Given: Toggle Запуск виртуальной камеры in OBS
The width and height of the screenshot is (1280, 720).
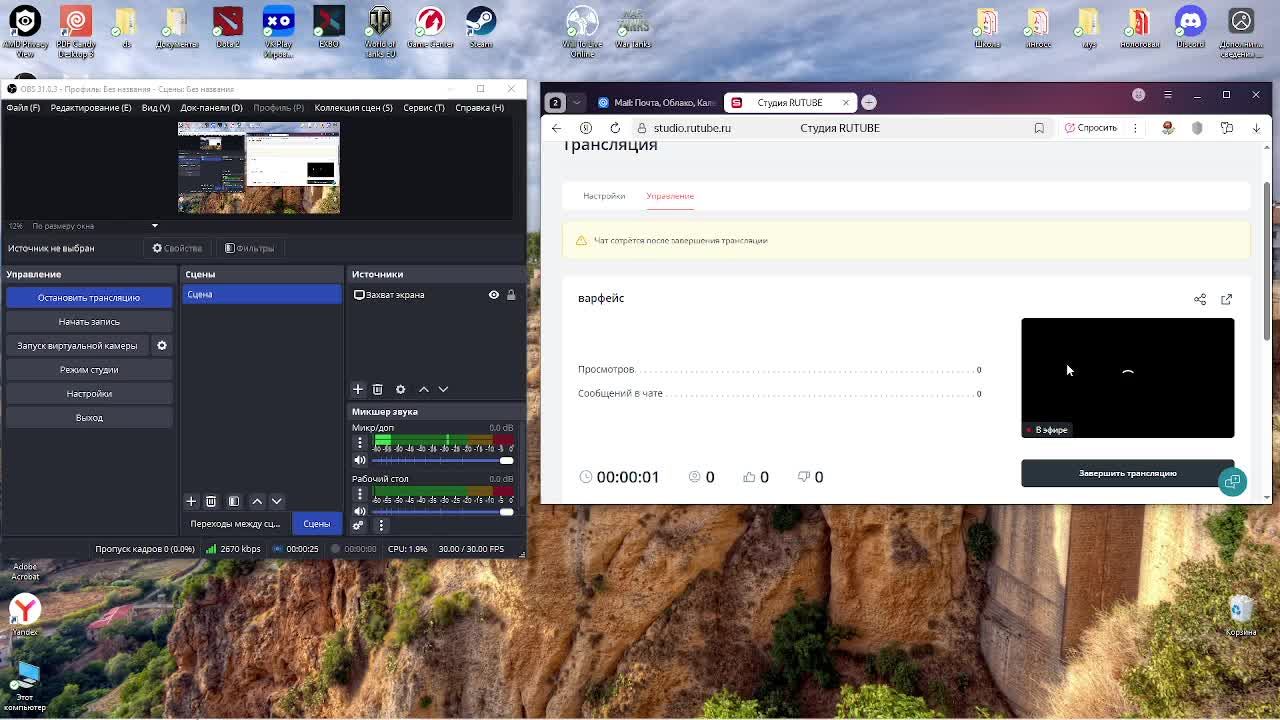Looking at the screenshot, I should (77, 346).
